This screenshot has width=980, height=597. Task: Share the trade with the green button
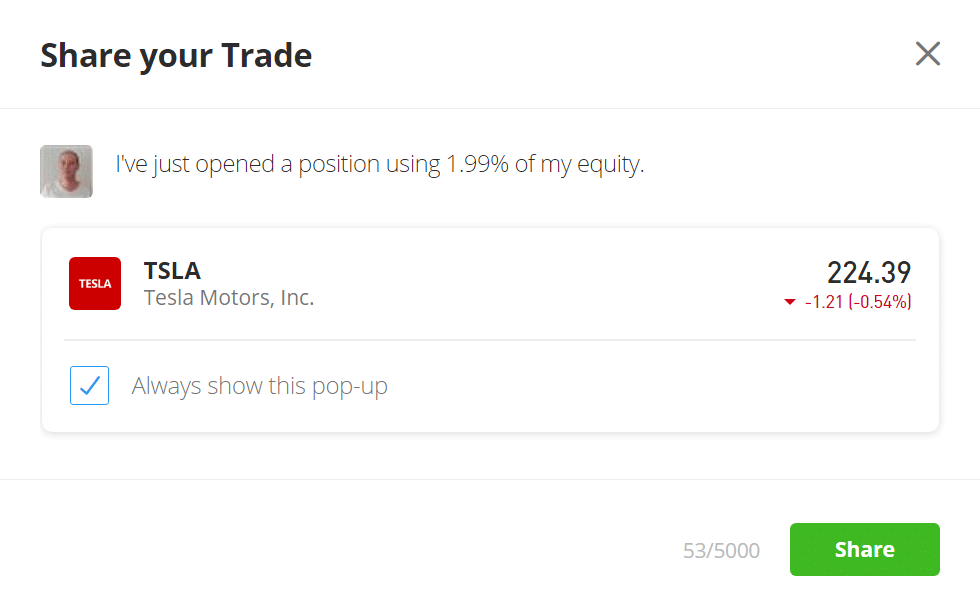864,549
